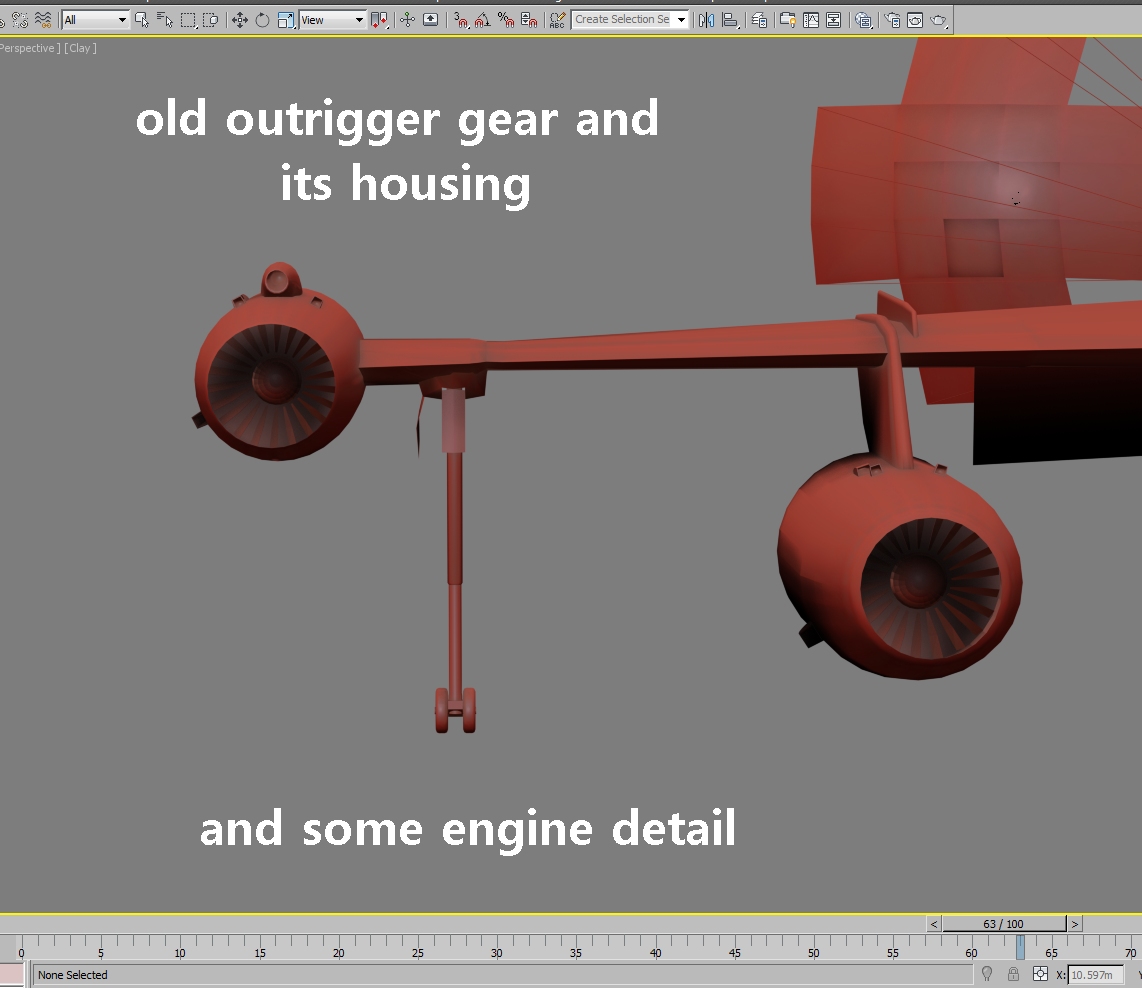
Task: Open the Create Selection Set dropdown
Action: coord(630,20)
